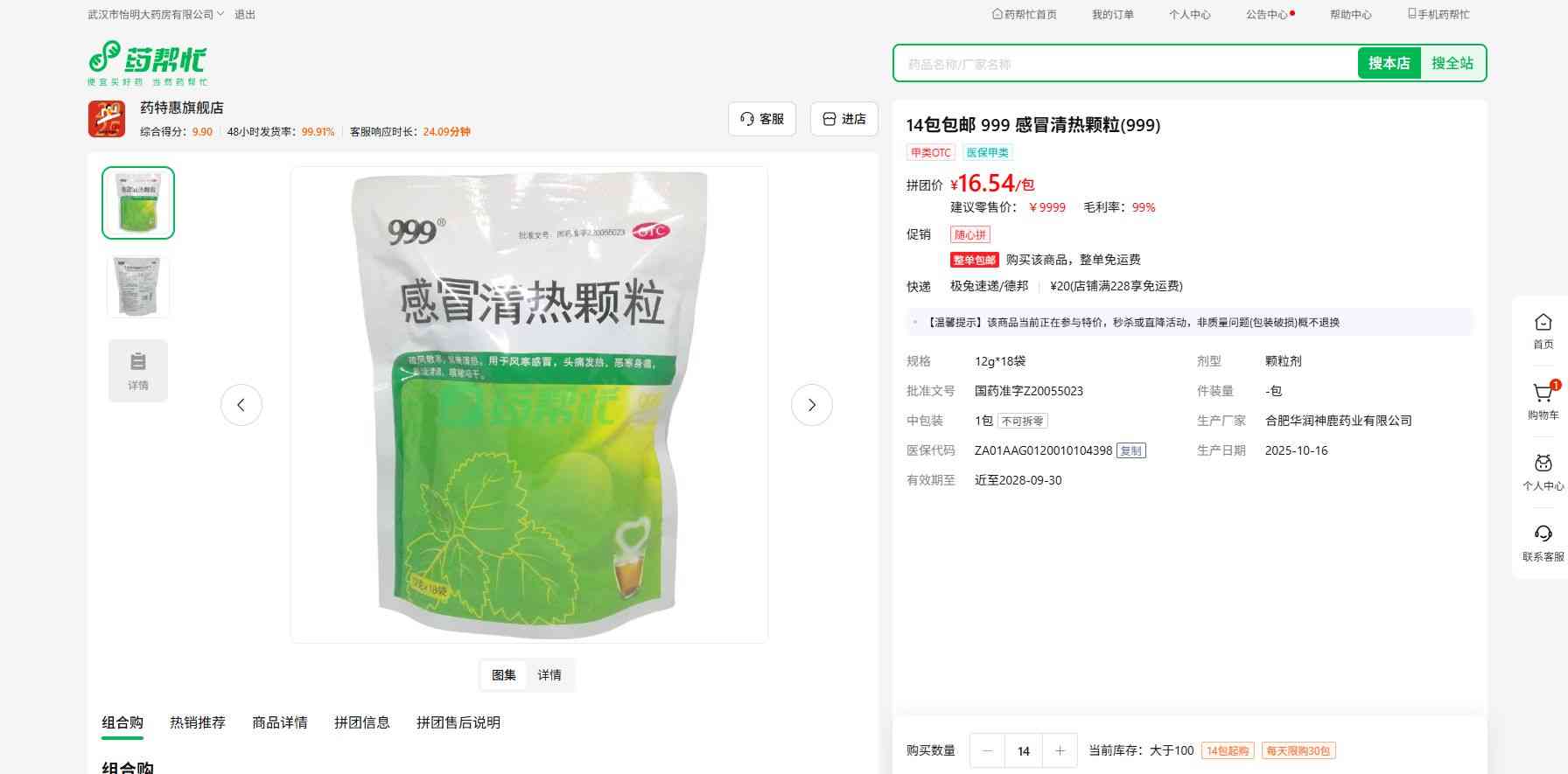Click the 搜本店 search button
Screen dimensions: 1568x774
point(1389,63)
